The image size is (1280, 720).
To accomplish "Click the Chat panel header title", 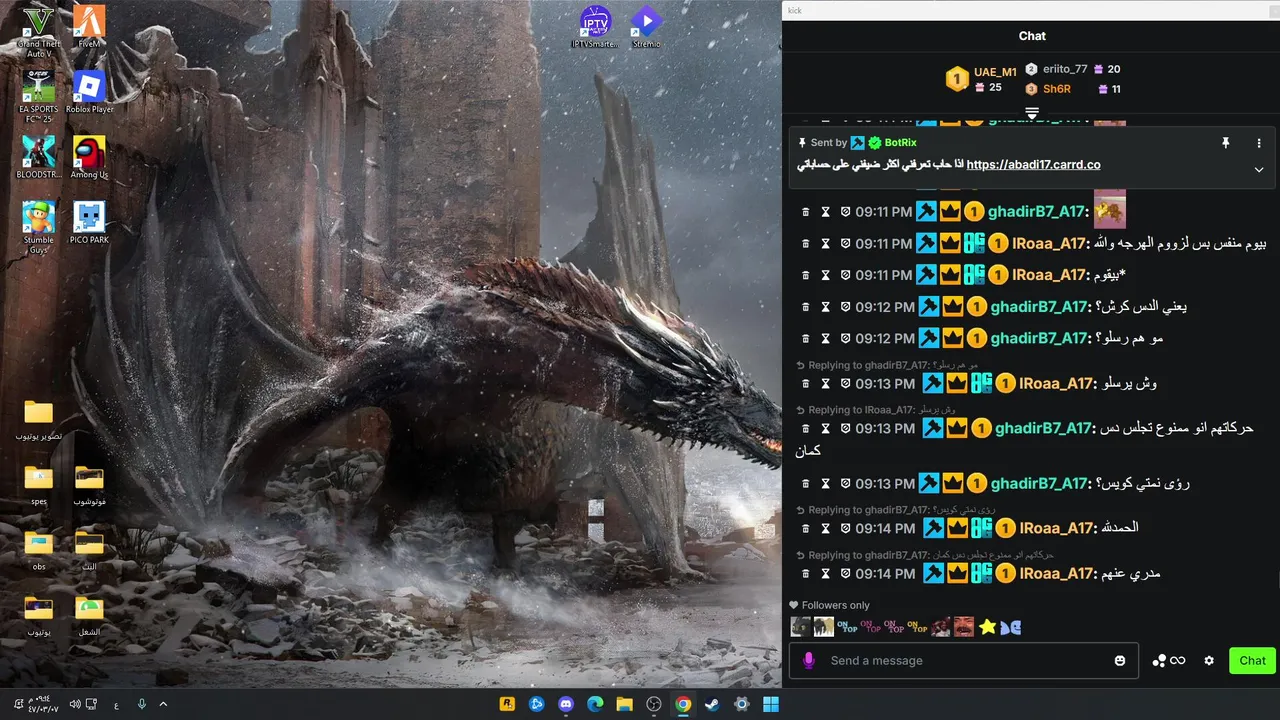I will coord(1032,36).
